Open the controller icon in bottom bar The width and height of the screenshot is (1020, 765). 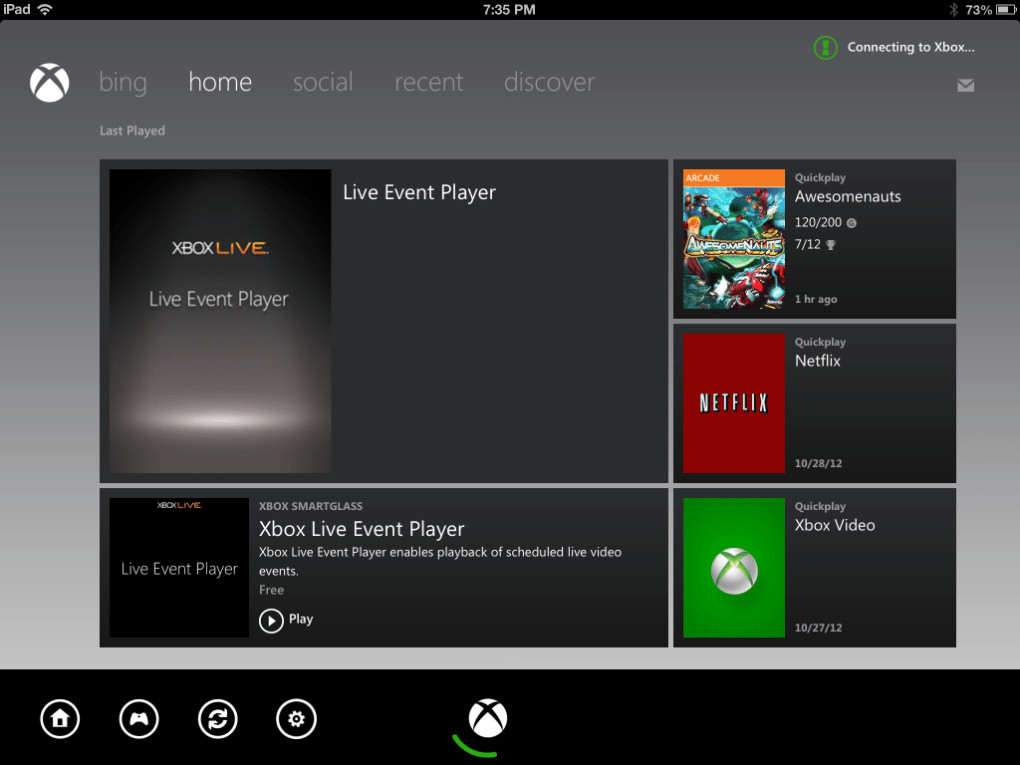click(139, 719)
